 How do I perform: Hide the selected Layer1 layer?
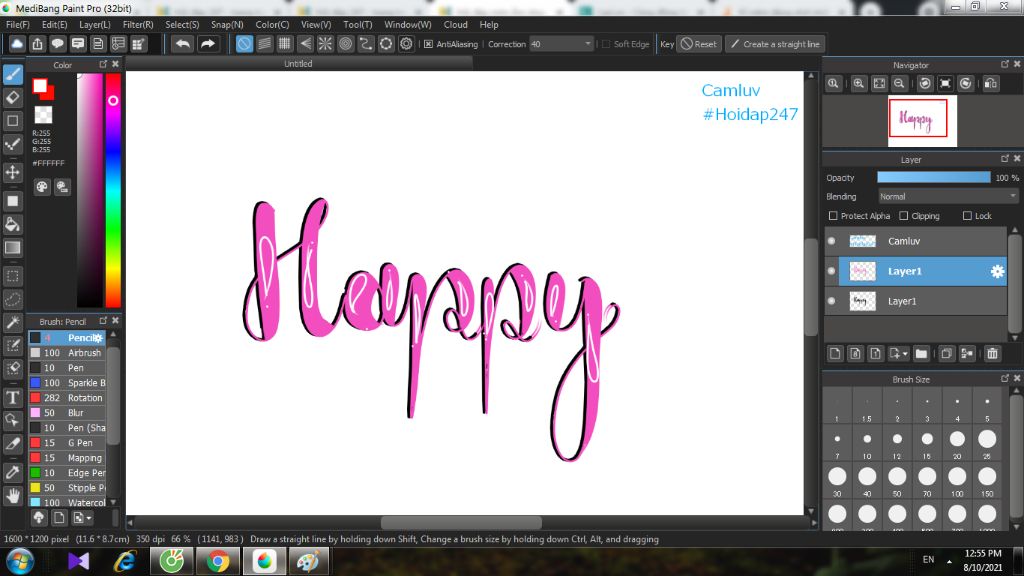click(831, 271)
